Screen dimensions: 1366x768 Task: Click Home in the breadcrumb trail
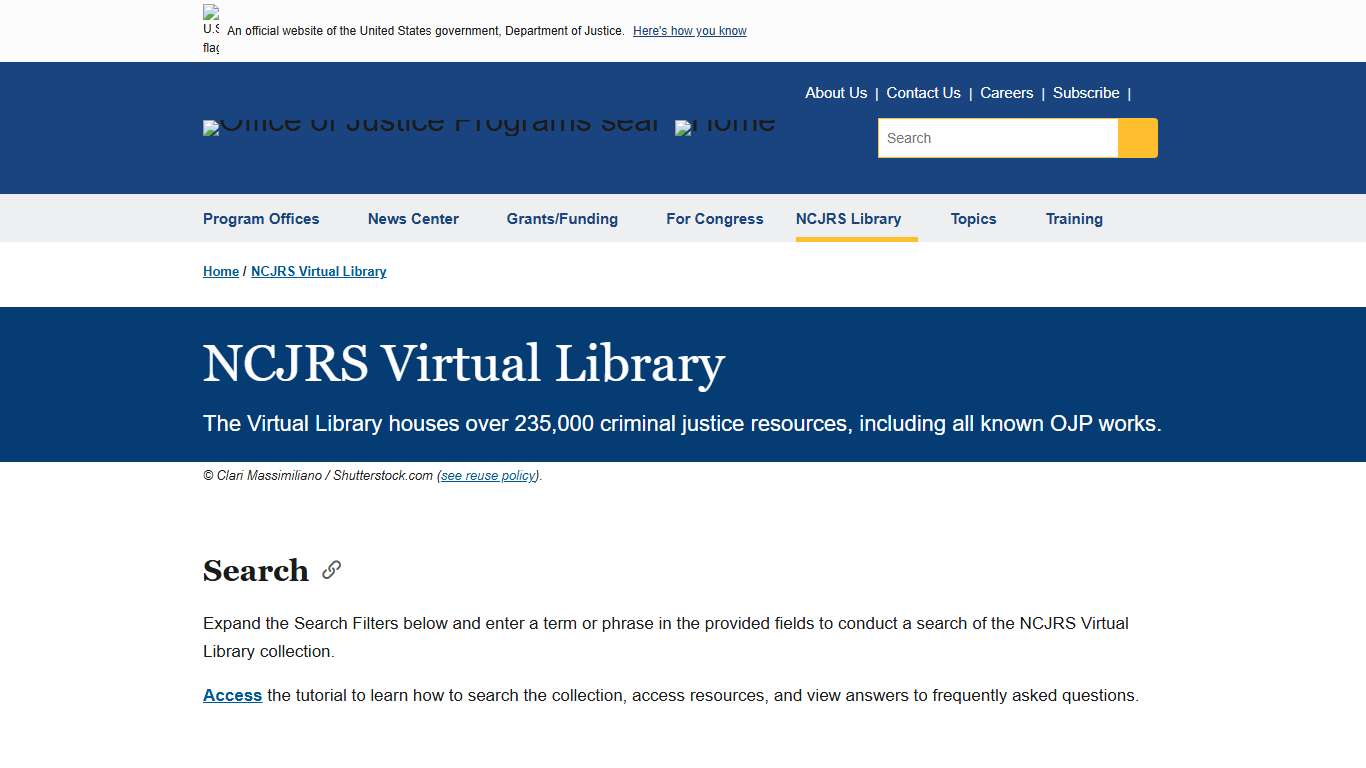(x=220, y=271)
